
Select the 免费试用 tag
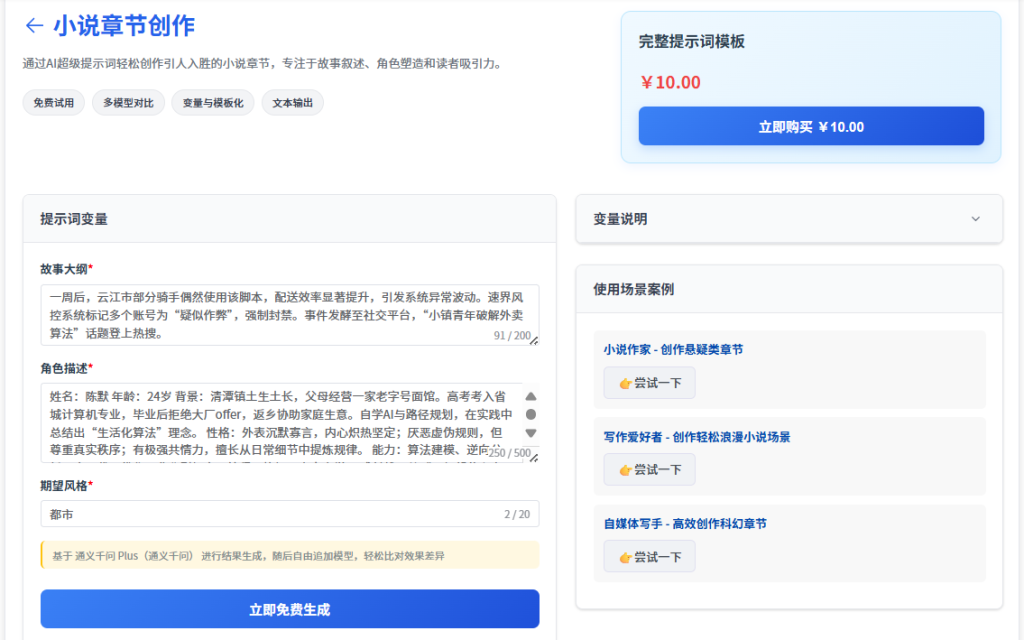(x=53, y=103)
